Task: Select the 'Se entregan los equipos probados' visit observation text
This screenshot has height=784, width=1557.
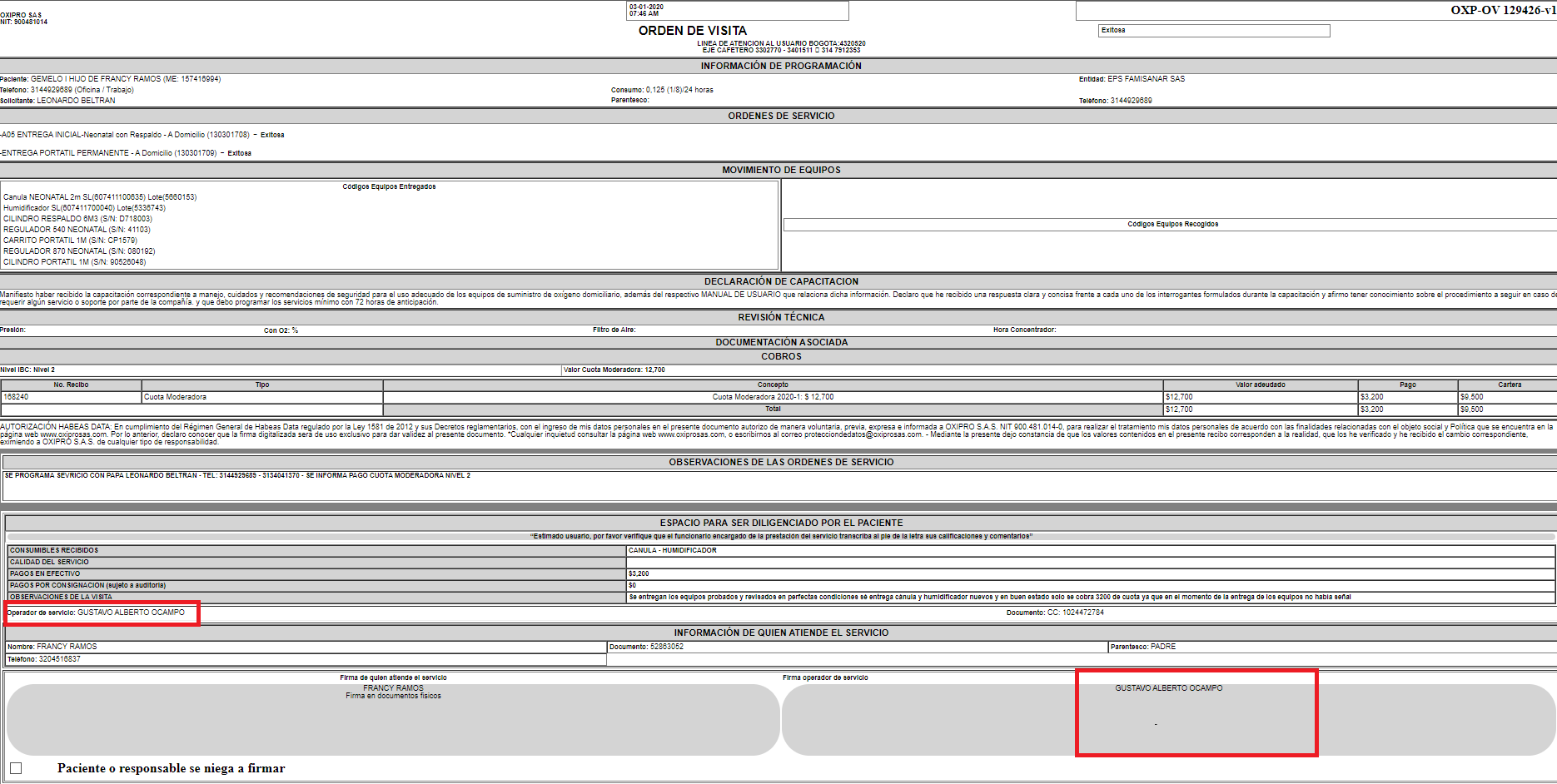Action: point(990,598)
